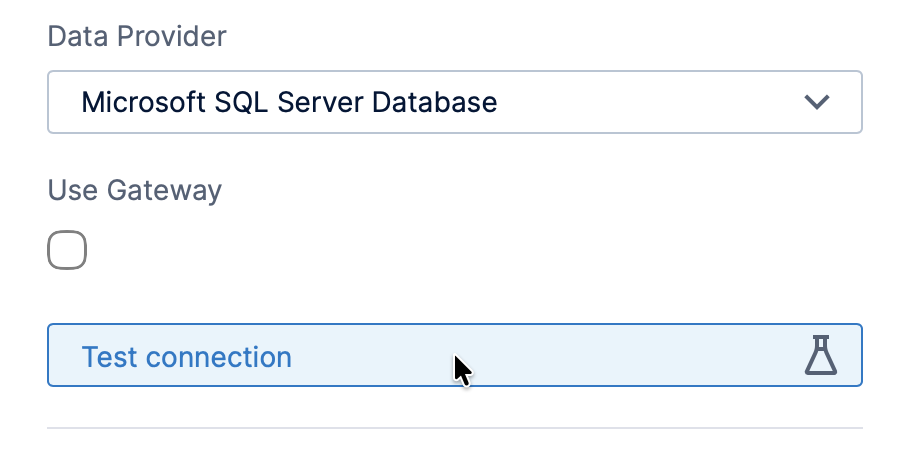Check Use Gateway for this connection
Screen dimensions: 918x476
pyautogui.click(x=67, y=250)
